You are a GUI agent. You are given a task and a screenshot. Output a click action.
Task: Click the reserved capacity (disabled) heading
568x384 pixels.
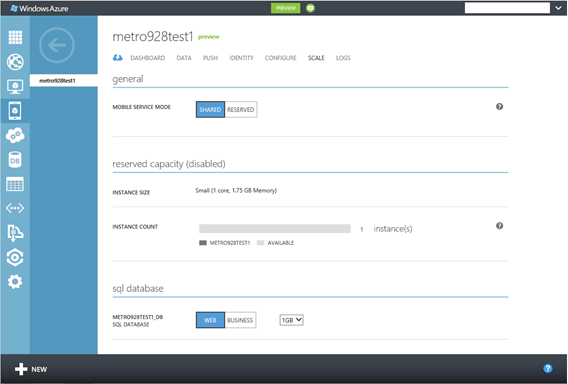[169, 164]
